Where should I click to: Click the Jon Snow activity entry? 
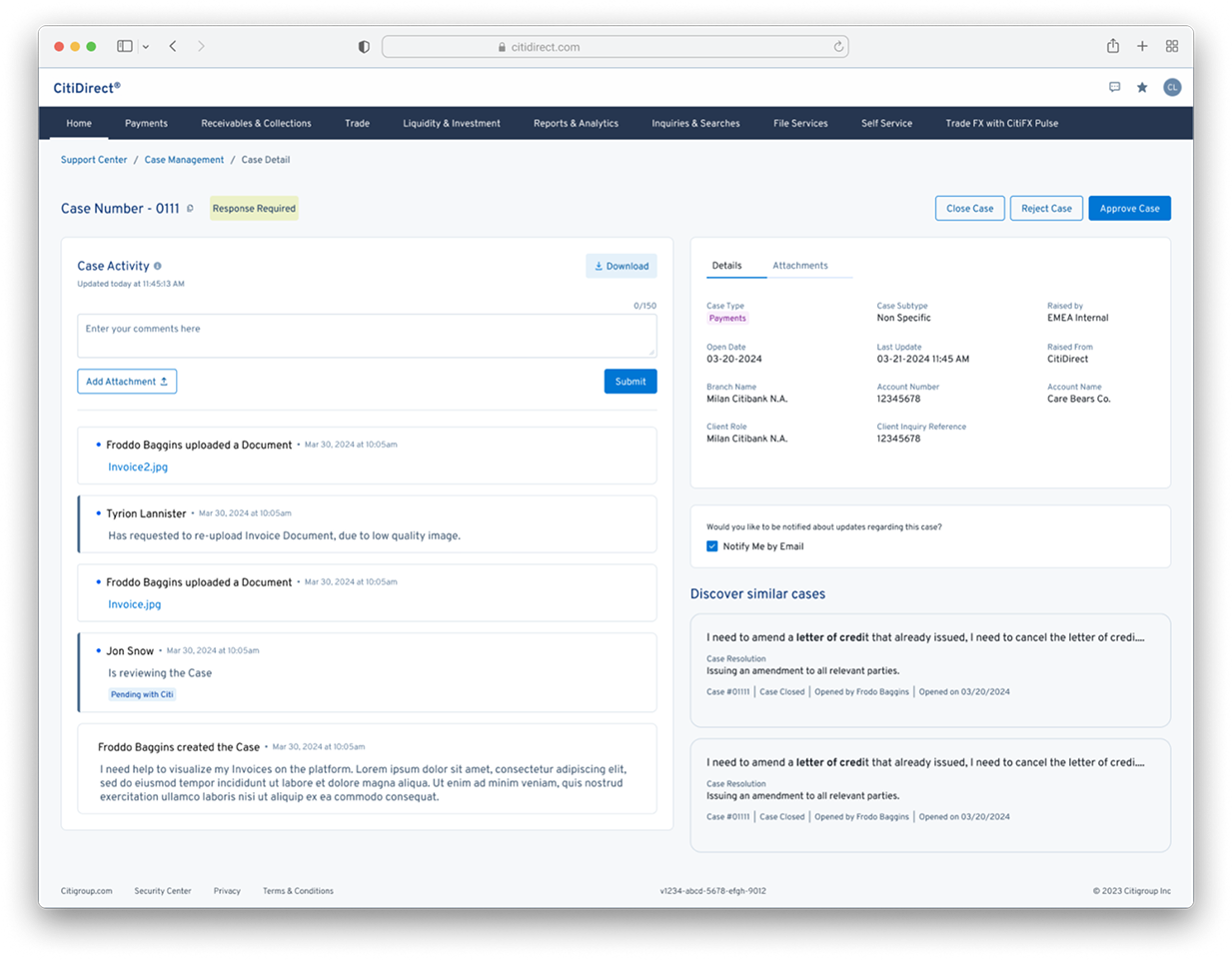[x=367, y=672]
